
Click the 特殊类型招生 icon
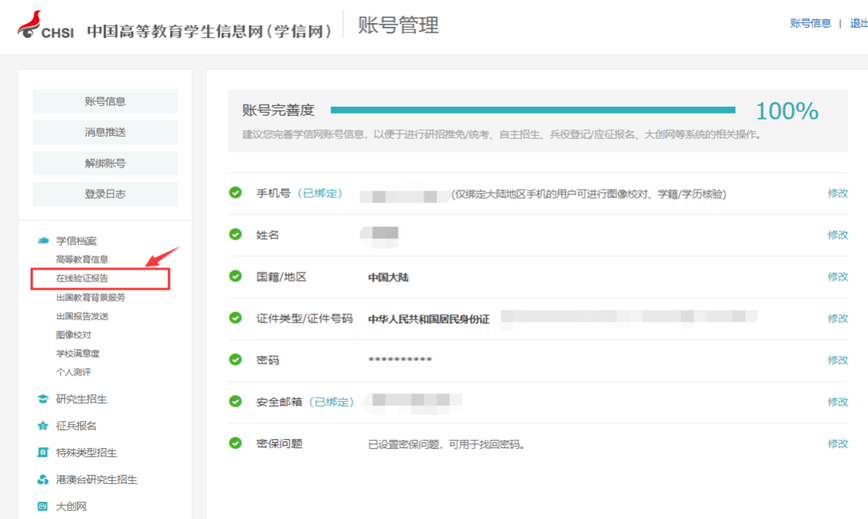tap(43, 453)
